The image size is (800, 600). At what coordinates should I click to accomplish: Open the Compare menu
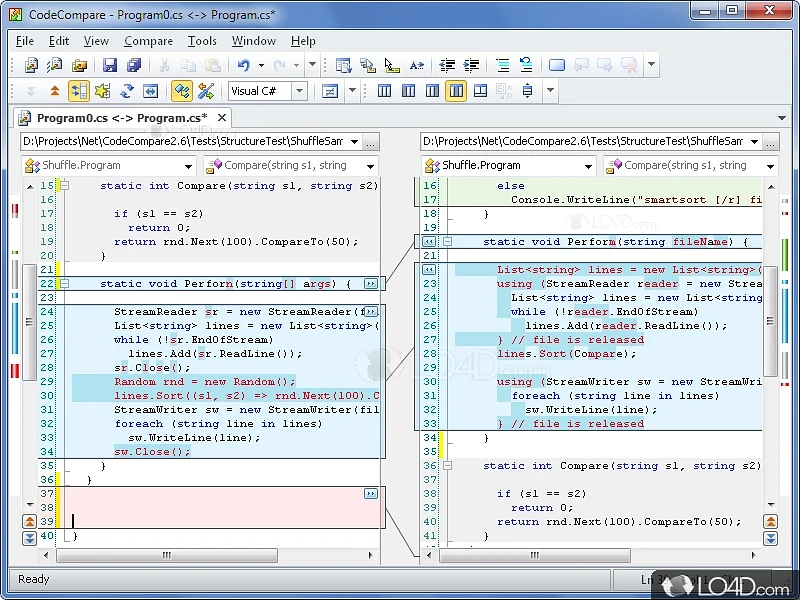(148, 41)
